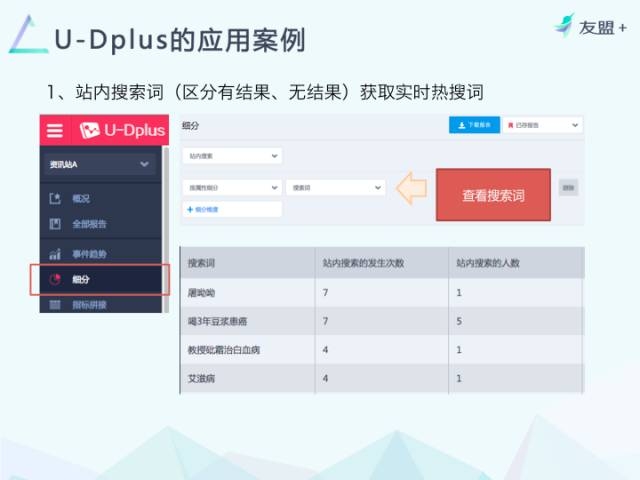Click the sidebar vertical scrollbar
640x480 pixels.
point(166,229)
